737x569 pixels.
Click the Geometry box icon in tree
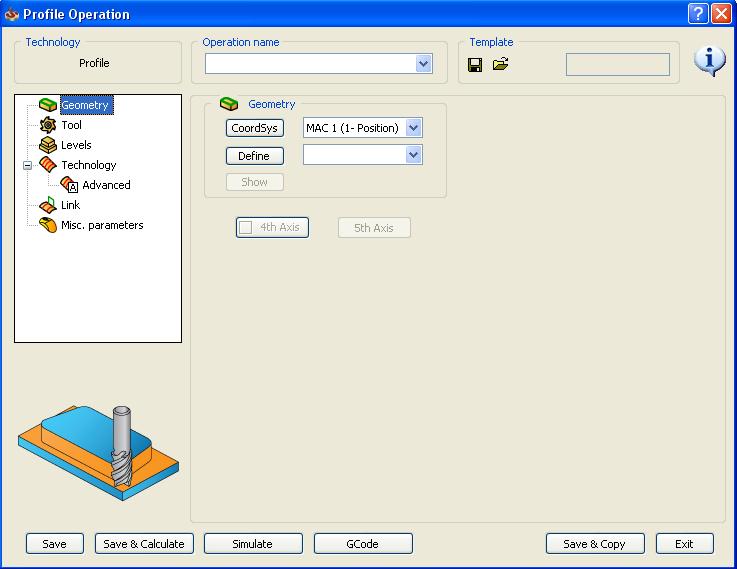[x=48, y=104]
